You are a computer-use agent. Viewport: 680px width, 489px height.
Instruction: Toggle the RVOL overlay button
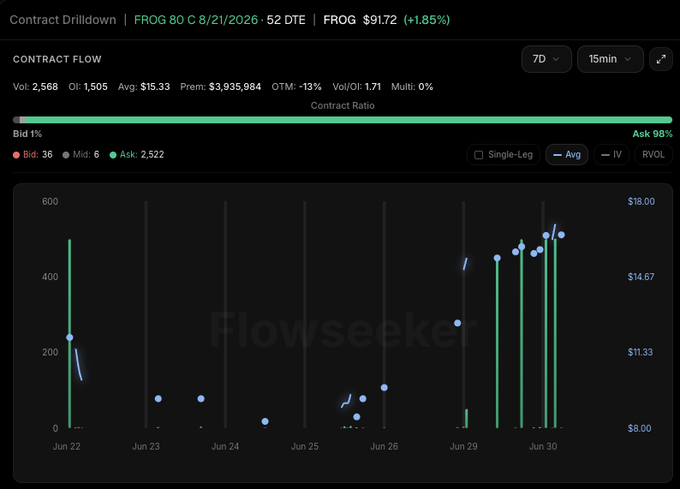coord(653,155)
